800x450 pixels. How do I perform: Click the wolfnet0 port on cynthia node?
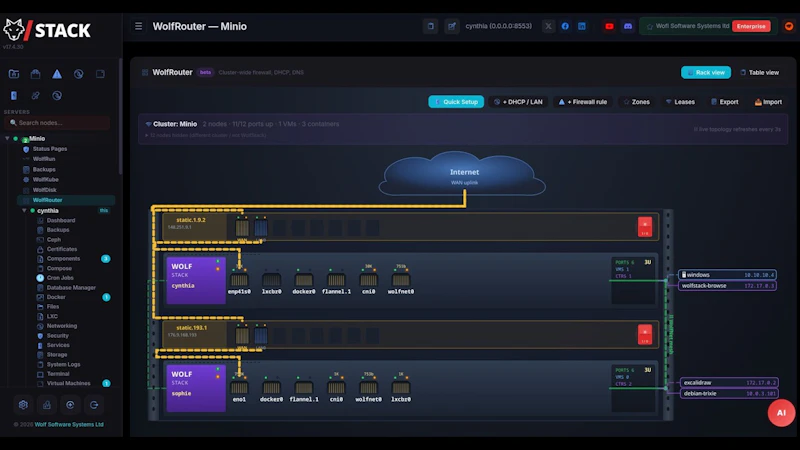click(x=401, y=281)
